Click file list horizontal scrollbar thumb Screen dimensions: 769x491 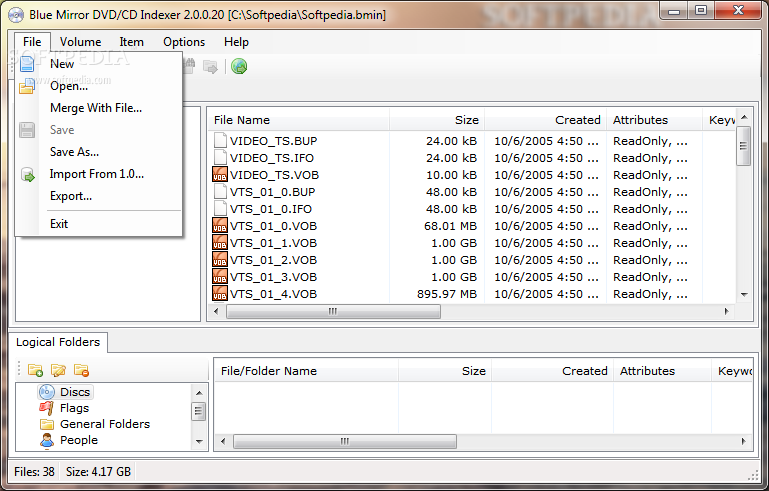click(x=333, y=311)
